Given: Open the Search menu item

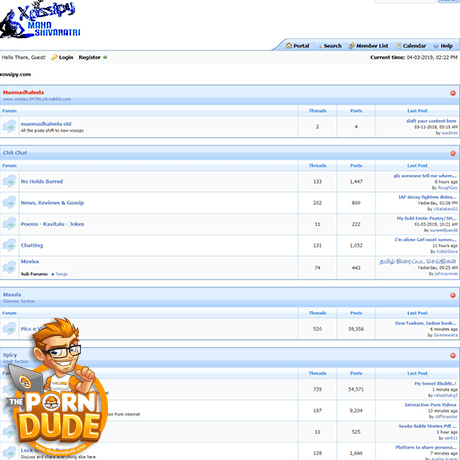Looking at the screenshot, I should (x=329, y=46).
